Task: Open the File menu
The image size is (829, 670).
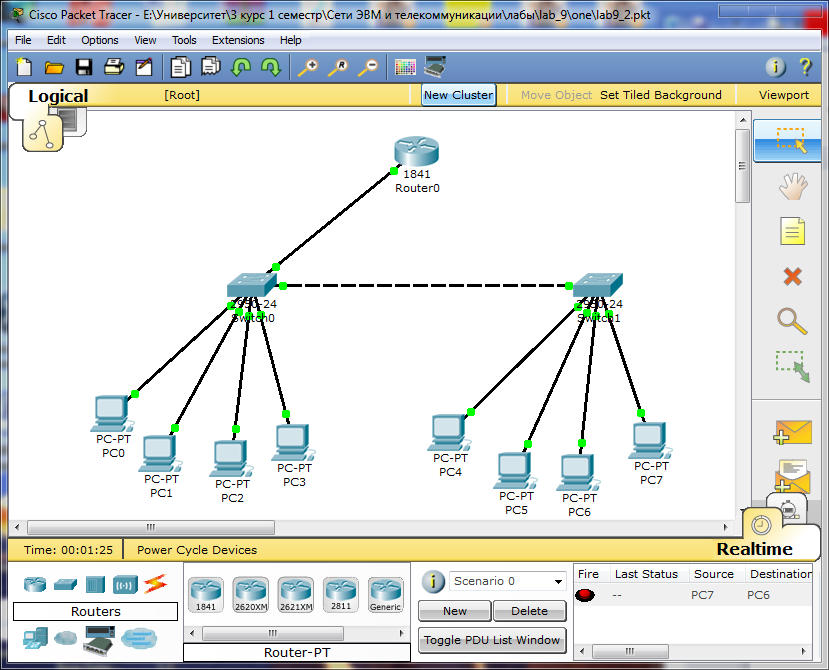Action: (23, 40)
